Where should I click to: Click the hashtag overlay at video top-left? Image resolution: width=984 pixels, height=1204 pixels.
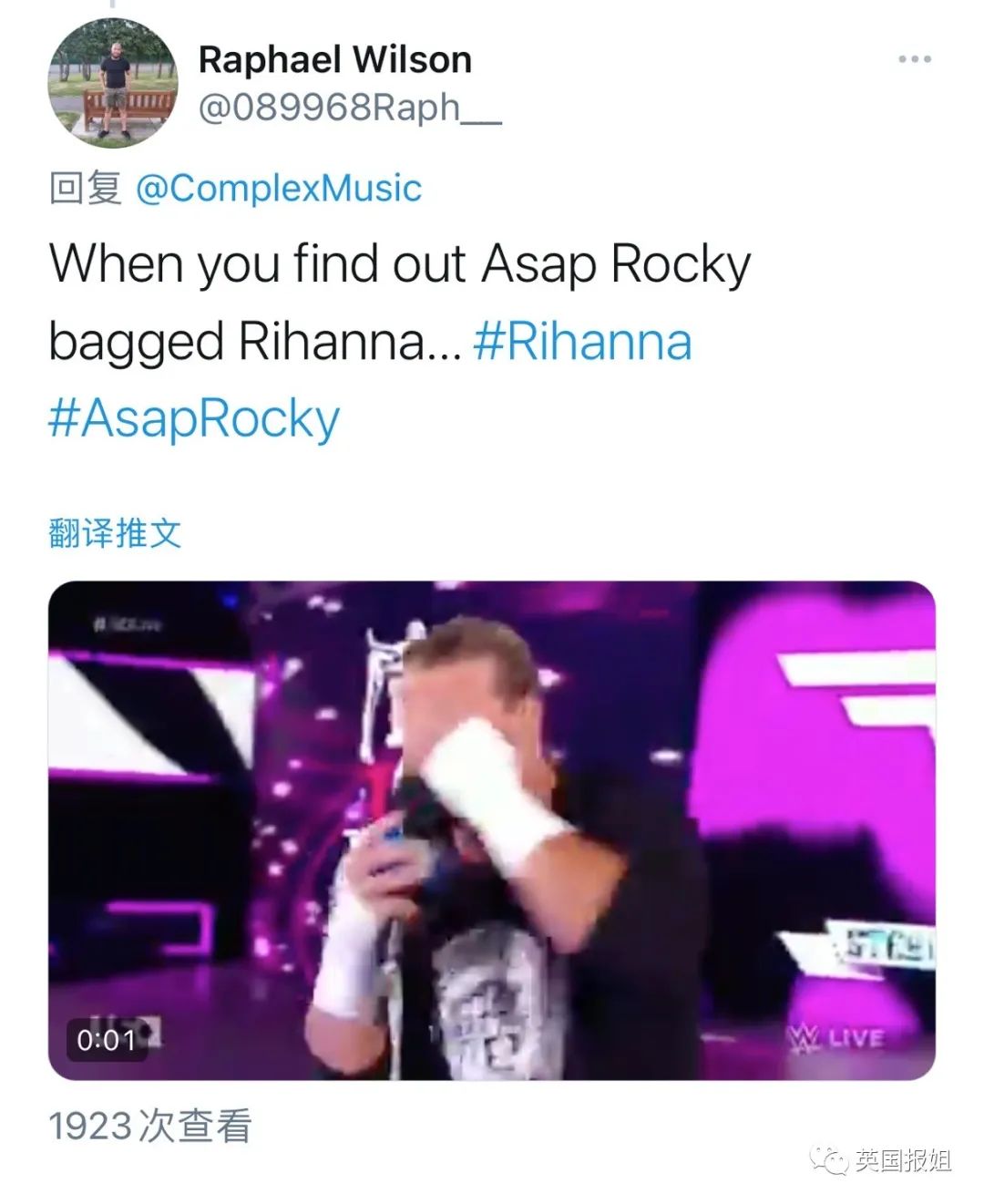(127, 625)
